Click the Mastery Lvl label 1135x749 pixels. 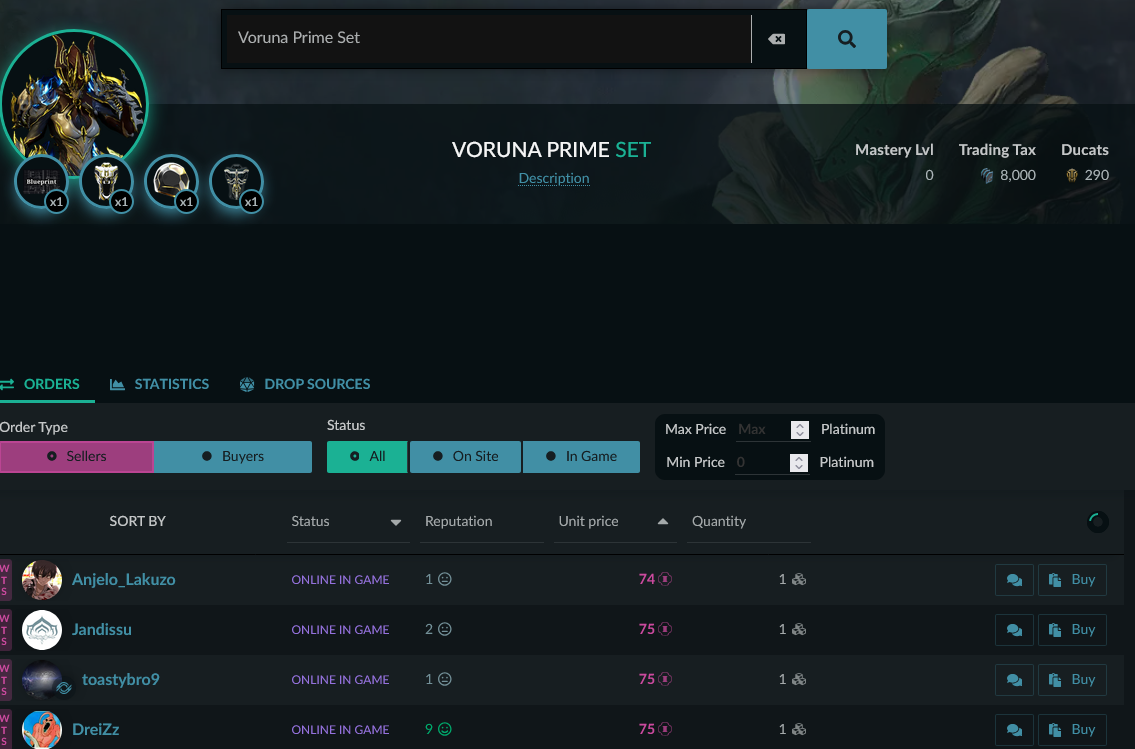894,150
